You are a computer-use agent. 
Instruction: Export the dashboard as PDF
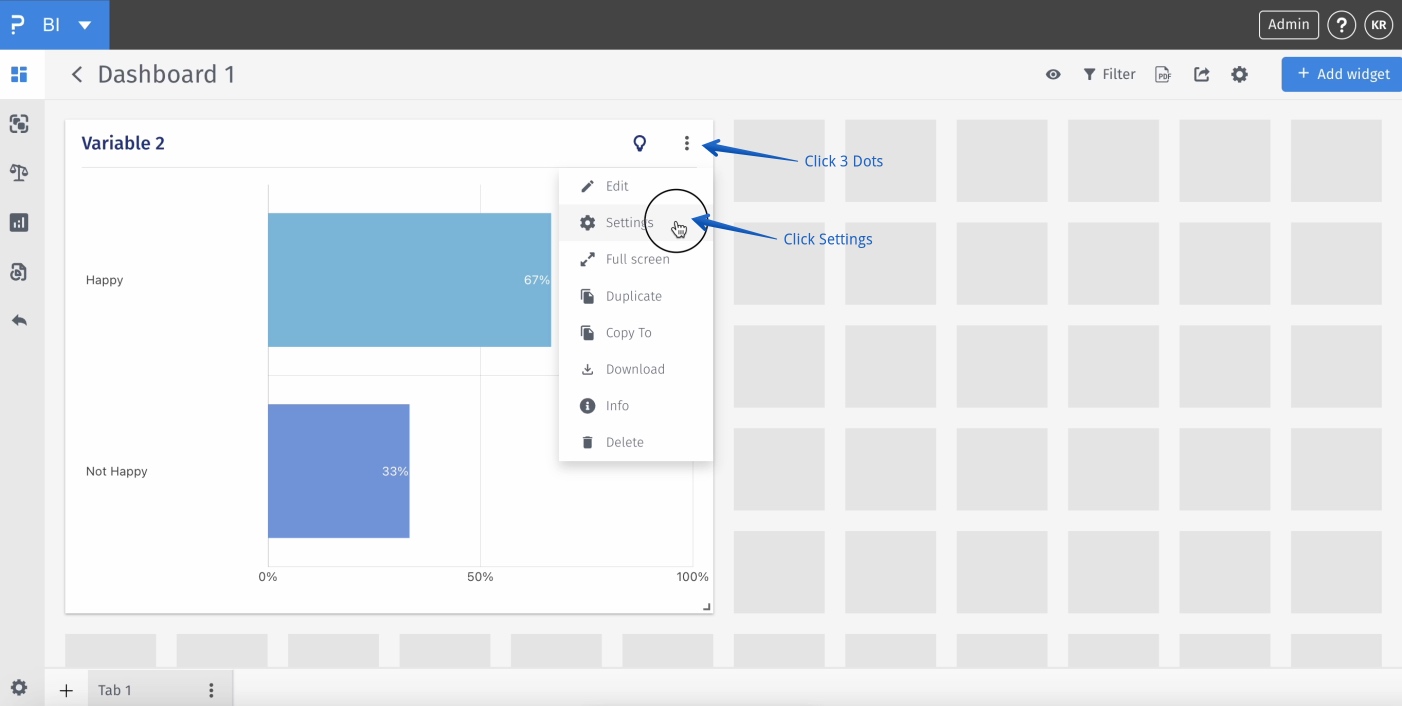(x=1163, y=74)
